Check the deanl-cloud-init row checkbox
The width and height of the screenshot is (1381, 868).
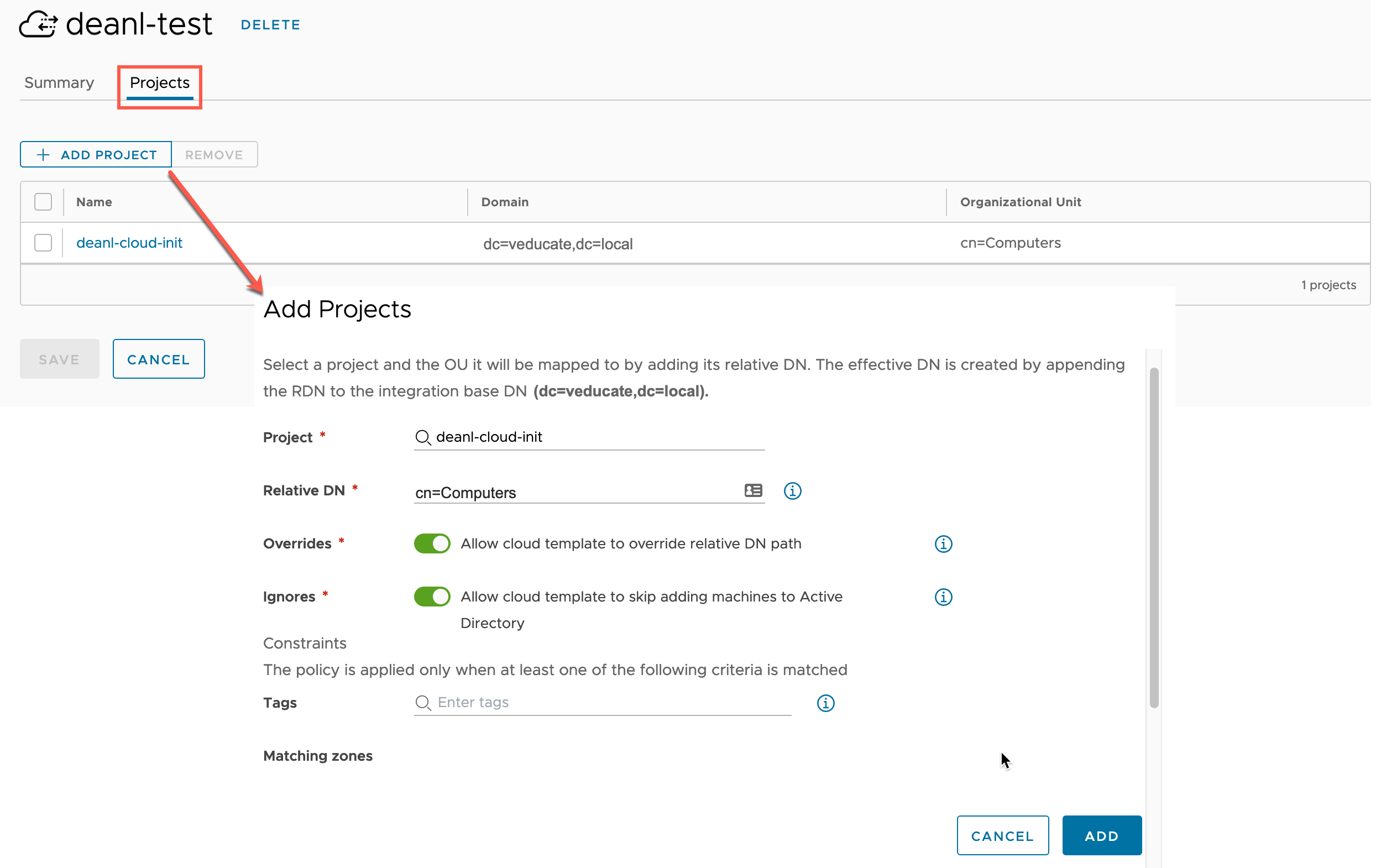pos(43,243)
